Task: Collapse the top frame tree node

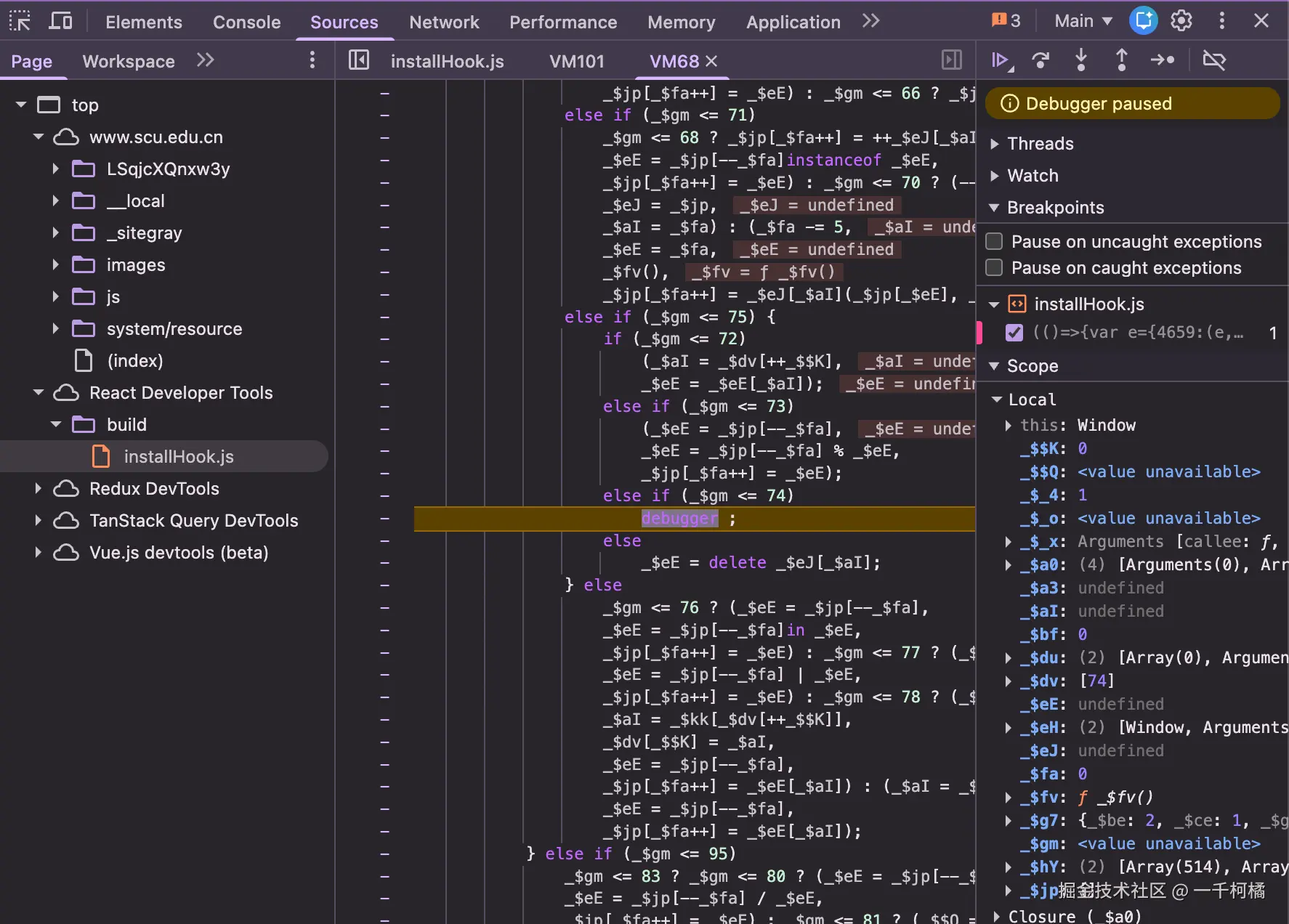Action: tap(21, 105)
